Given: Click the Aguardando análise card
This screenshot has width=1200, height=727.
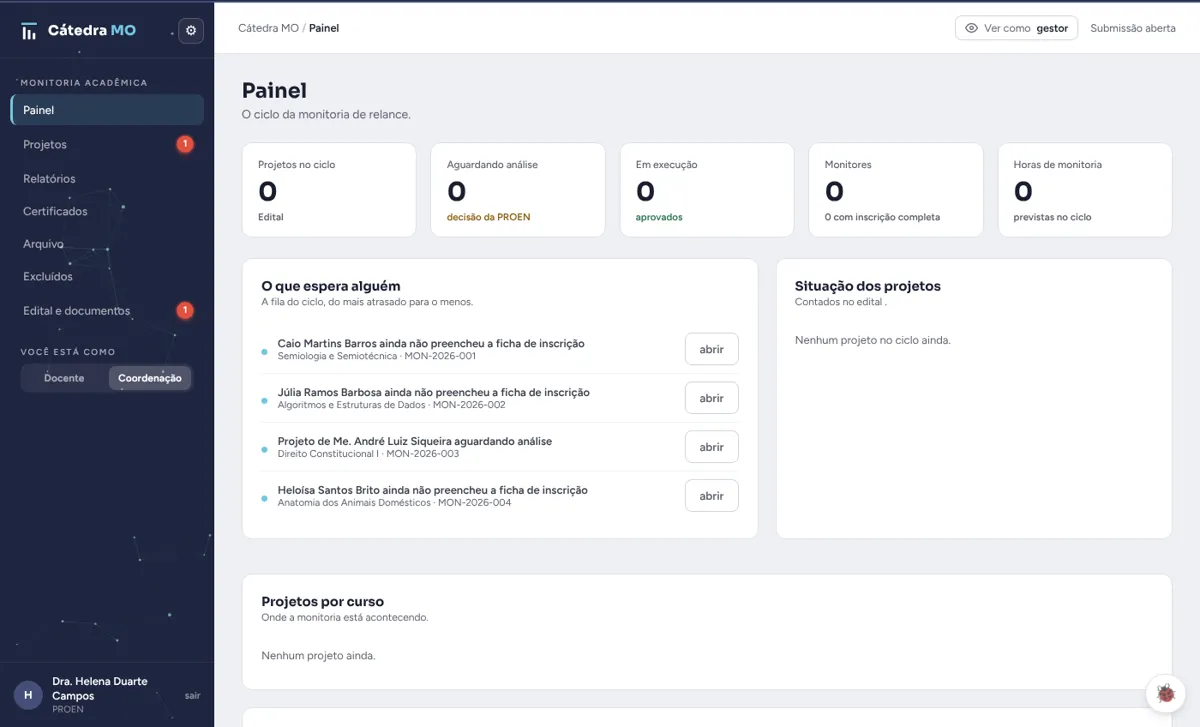Looking at the screenshot, I should (x=518, y=190).
